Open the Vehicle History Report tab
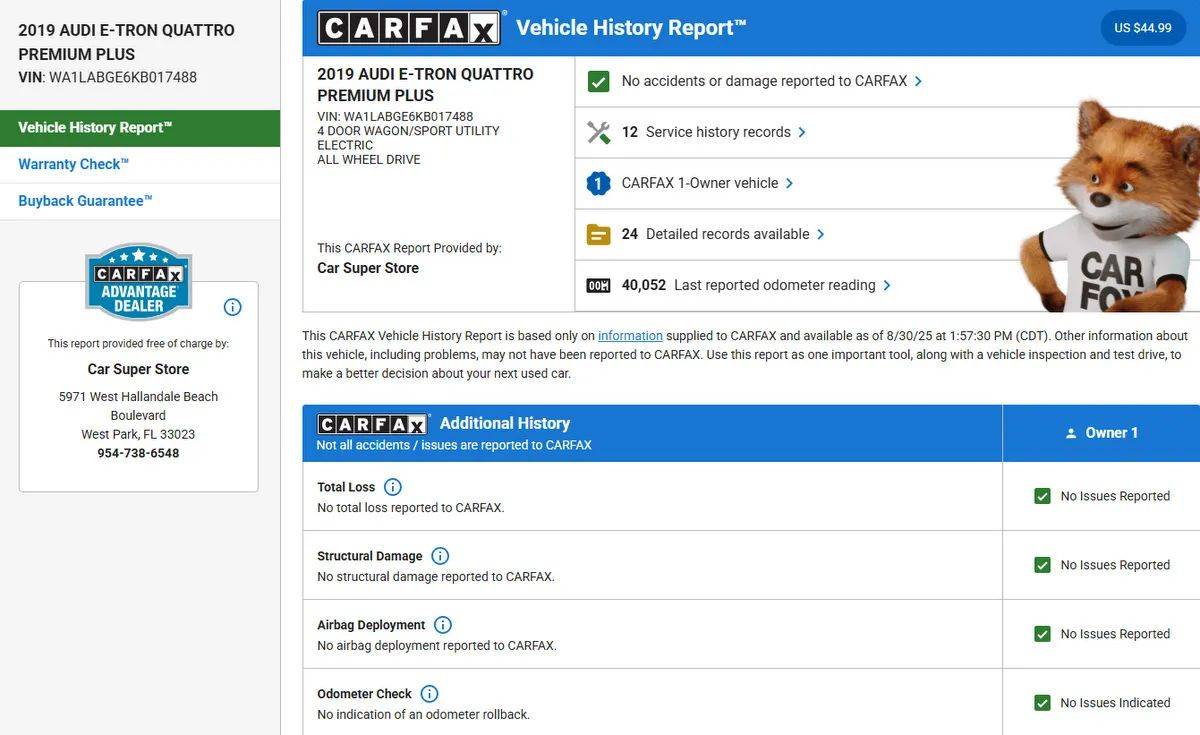This screenshot has width=1200, height=735. 140,128
